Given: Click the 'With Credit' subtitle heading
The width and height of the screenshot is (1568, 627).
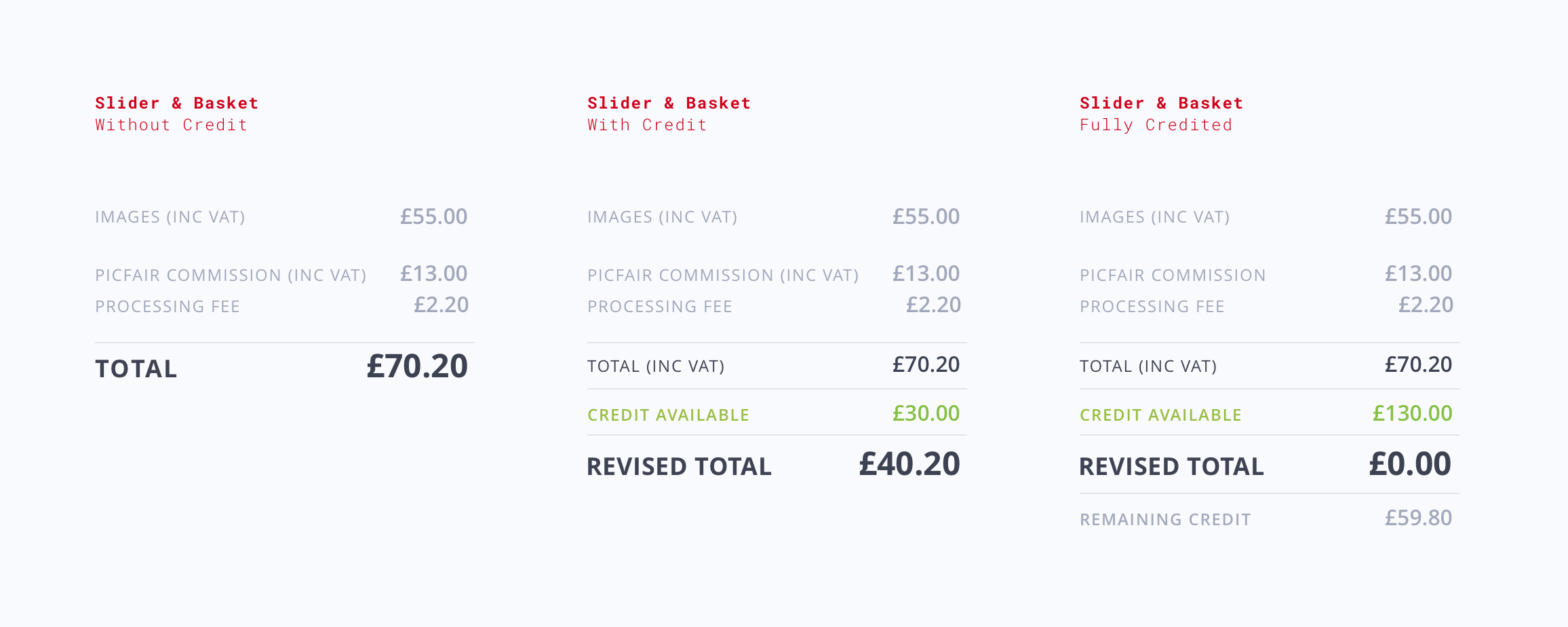Looking at the screenshot, I should pos(647,126).
